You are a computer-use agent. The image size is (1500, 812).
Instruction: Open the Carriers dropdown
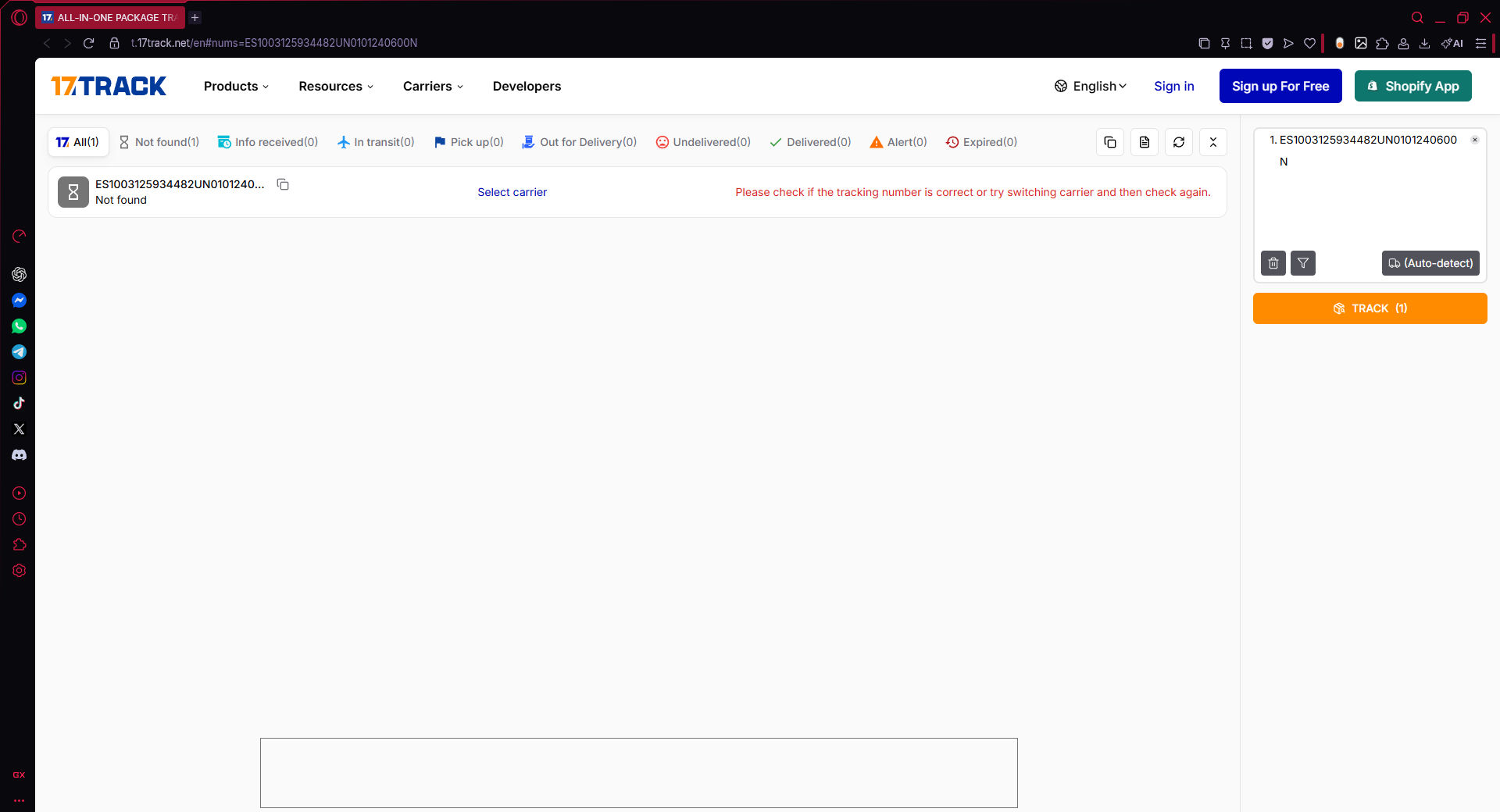point(433,86)
